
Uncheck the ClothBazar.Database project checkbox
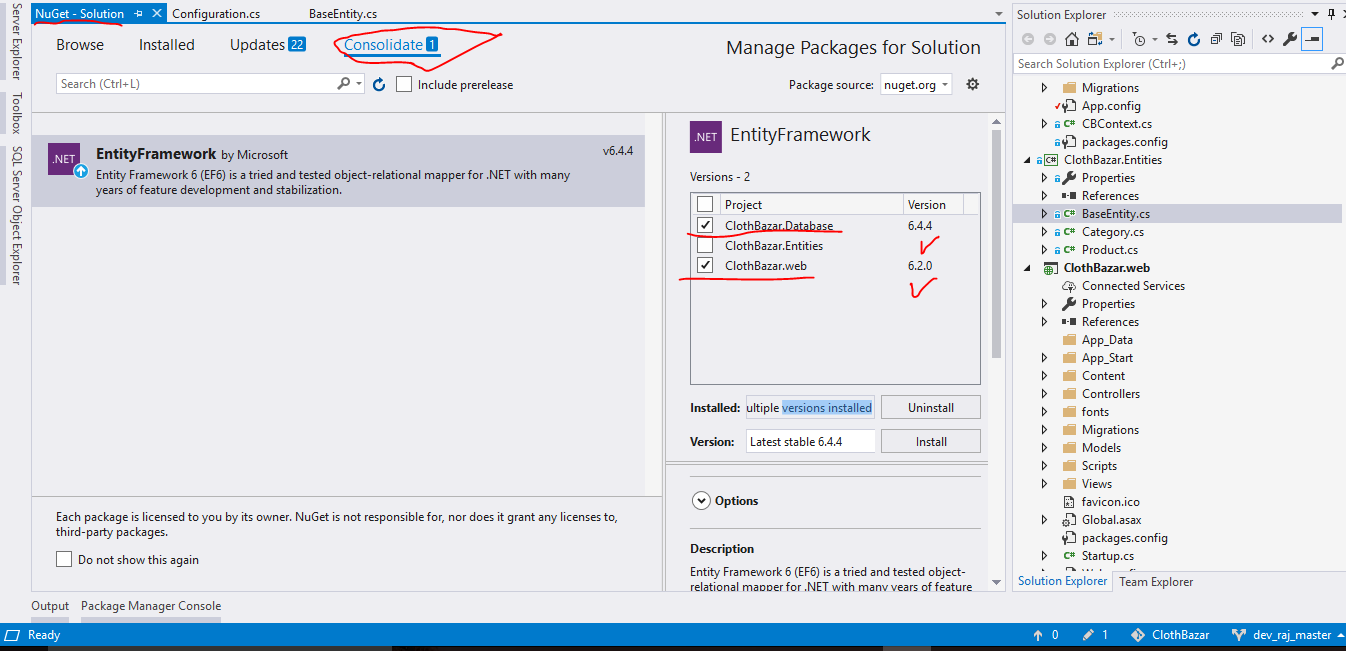pos(706,226)
